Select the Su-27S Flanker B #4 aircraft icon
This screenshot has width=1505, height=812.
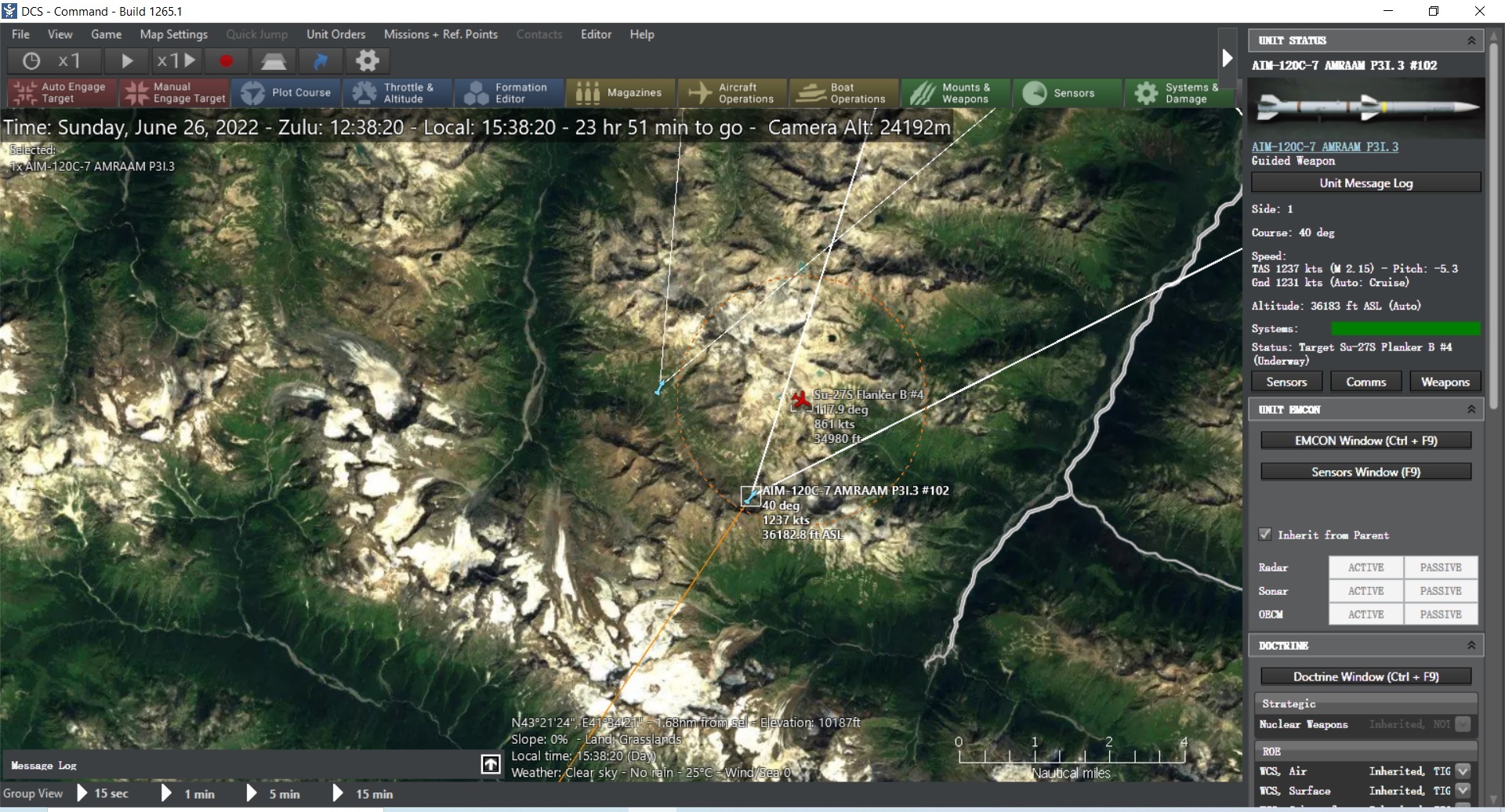click(x=800, y=400)
